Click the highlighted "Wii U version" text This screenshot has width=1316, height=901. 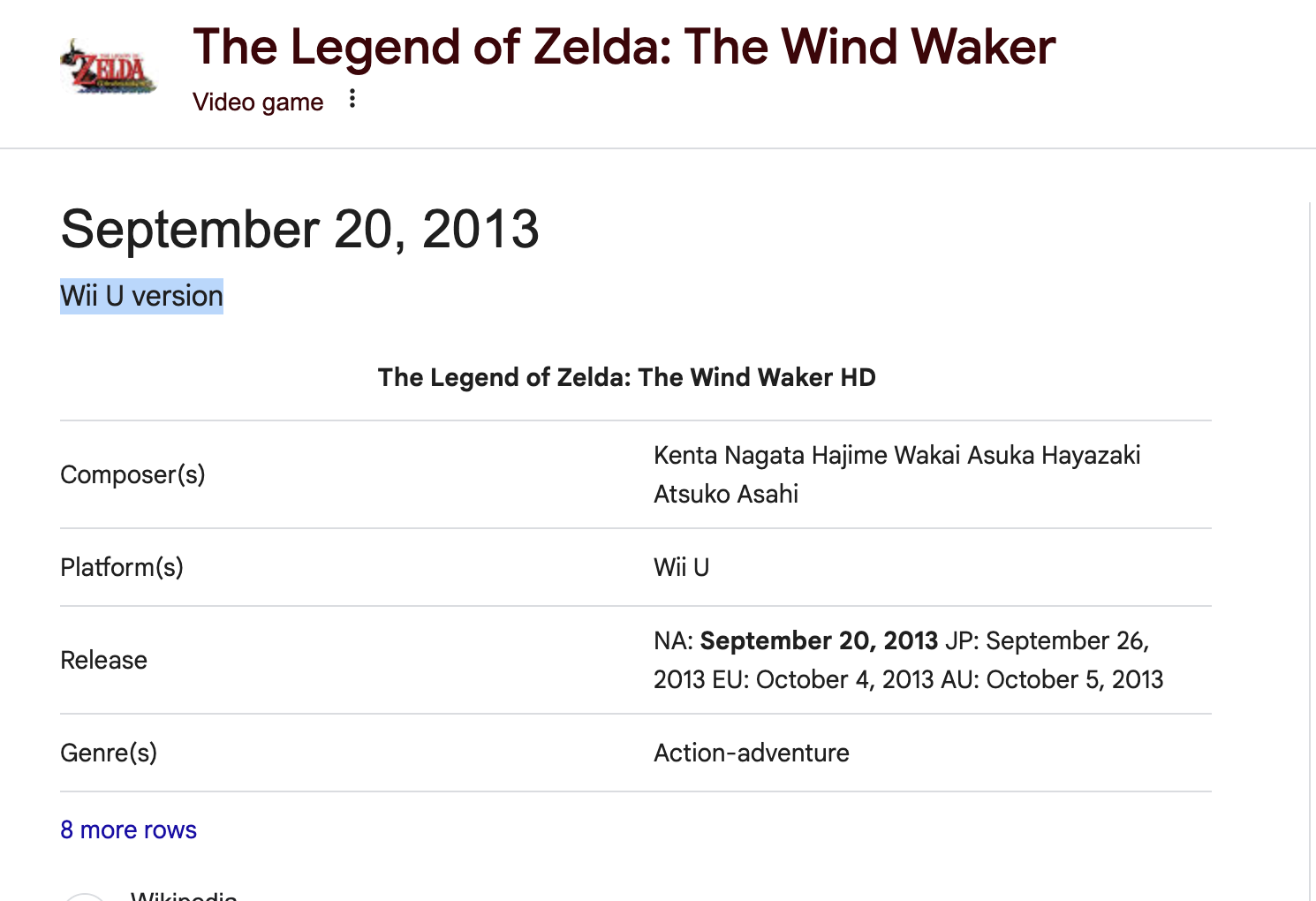(141, 296)
